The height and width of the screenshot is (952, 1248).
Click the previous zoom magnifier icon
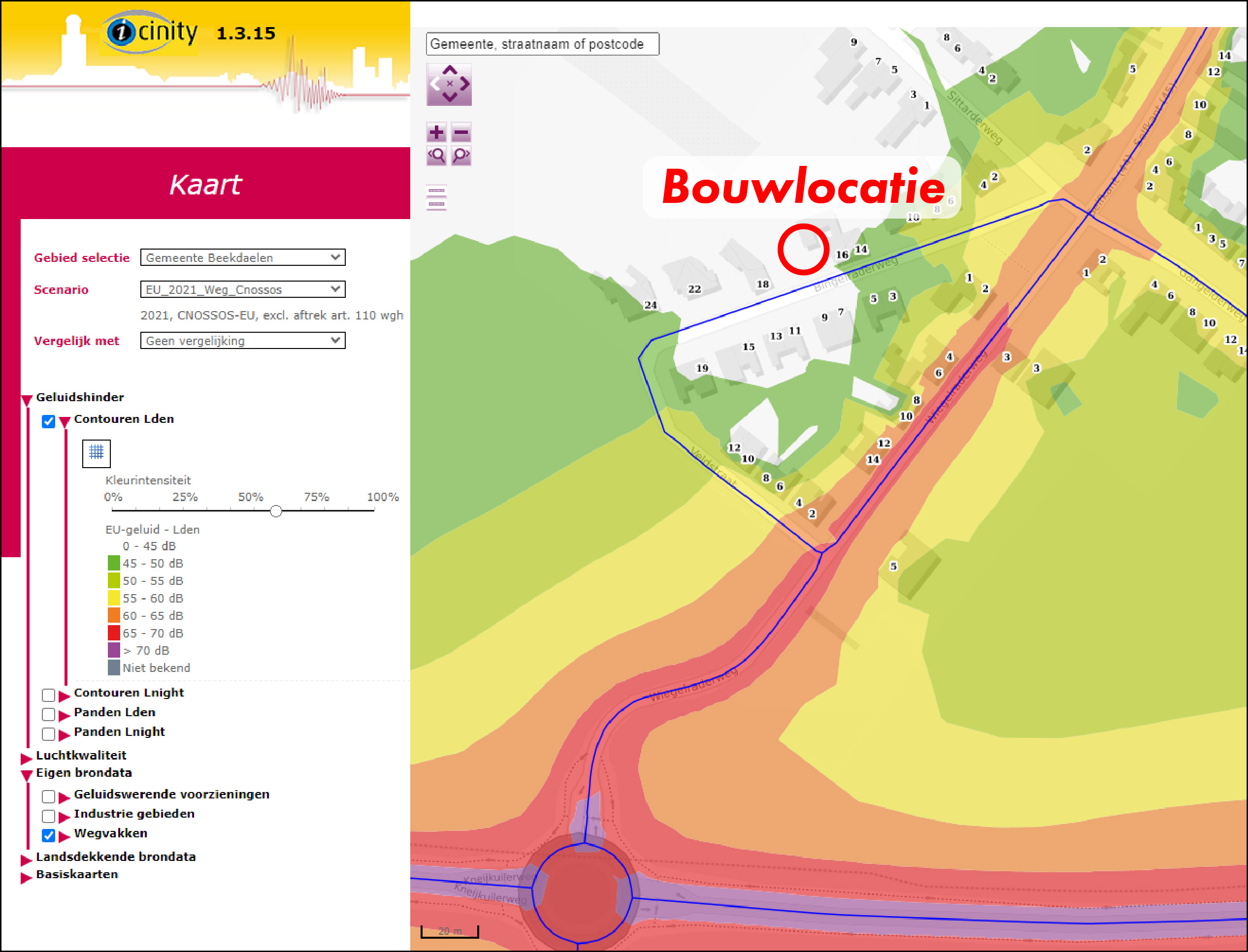click(x=436, y=155)
